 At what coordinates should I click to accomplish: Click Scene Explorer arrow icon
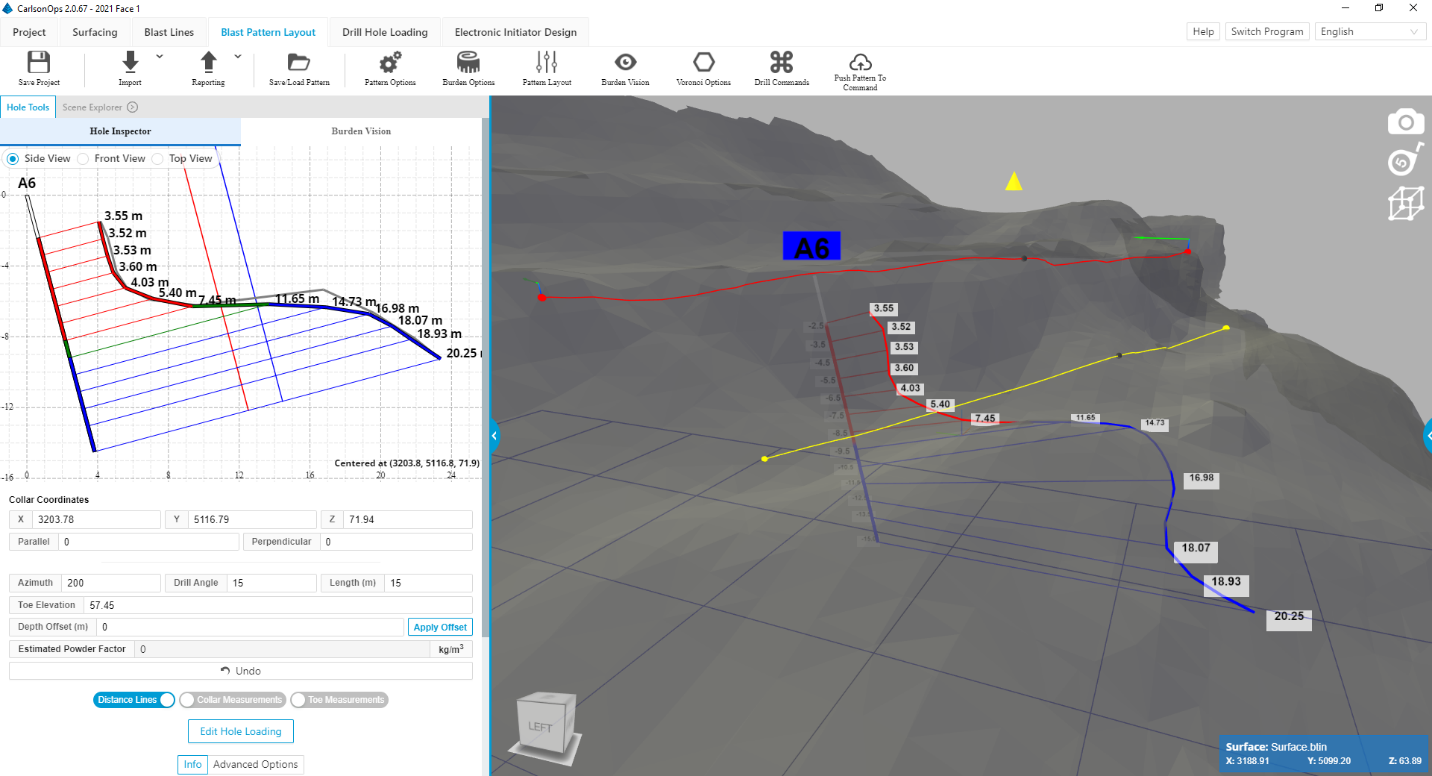point(132,107)
